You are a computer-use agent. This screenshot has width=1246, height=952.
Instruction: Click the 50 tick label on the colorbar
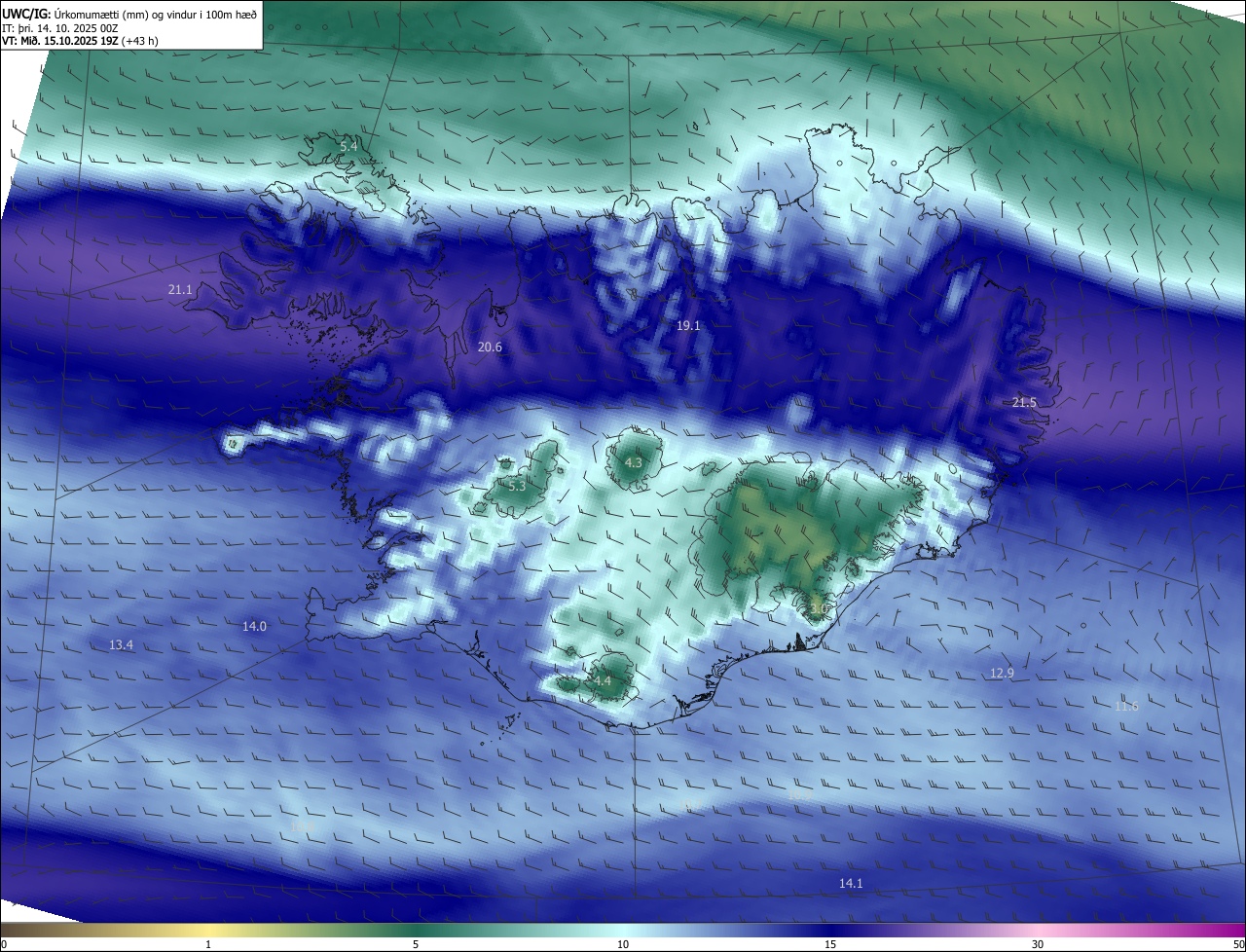1238,944
